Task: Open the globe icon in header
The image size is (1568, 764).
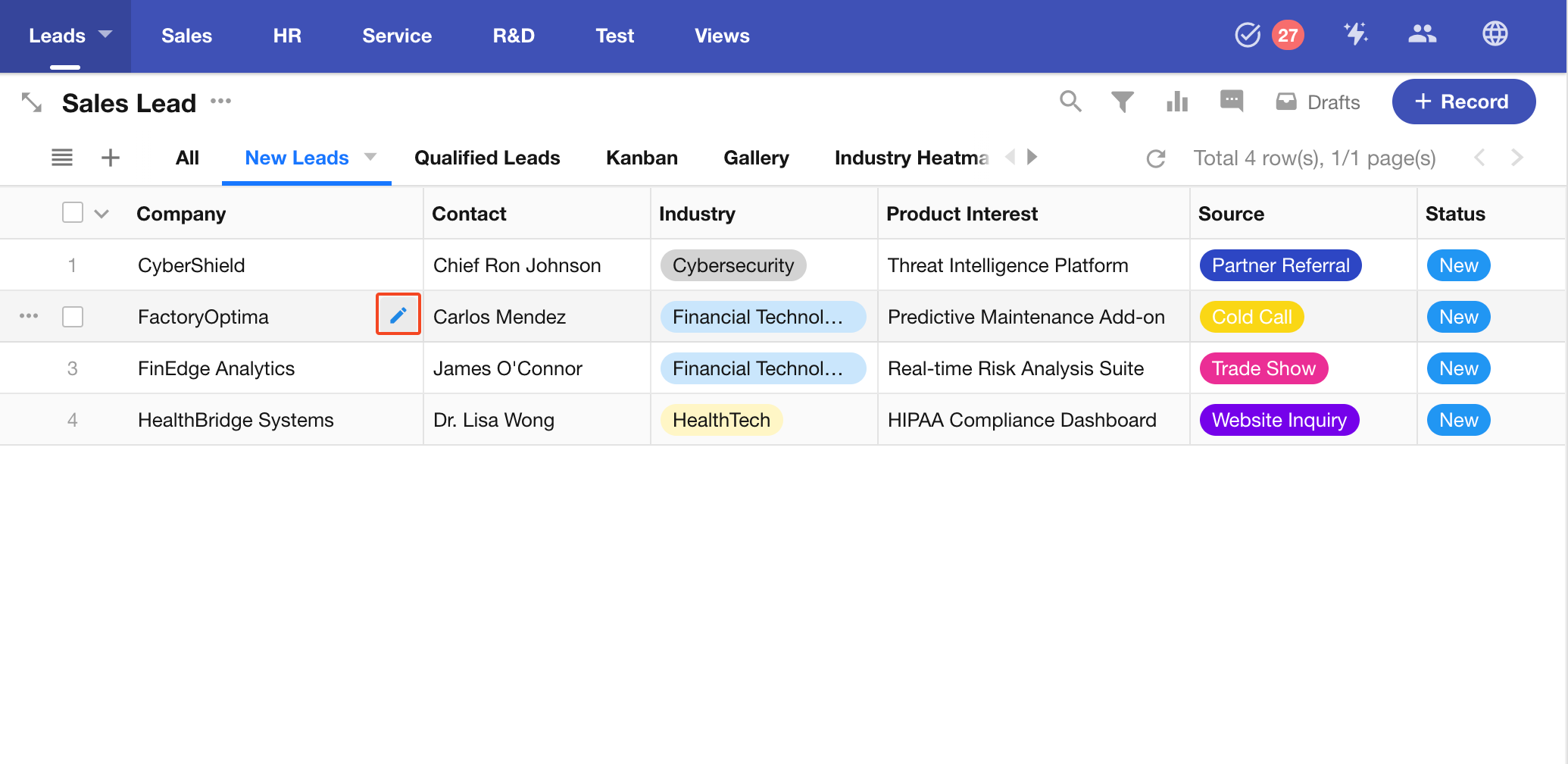Action: tap(1495, 34)
